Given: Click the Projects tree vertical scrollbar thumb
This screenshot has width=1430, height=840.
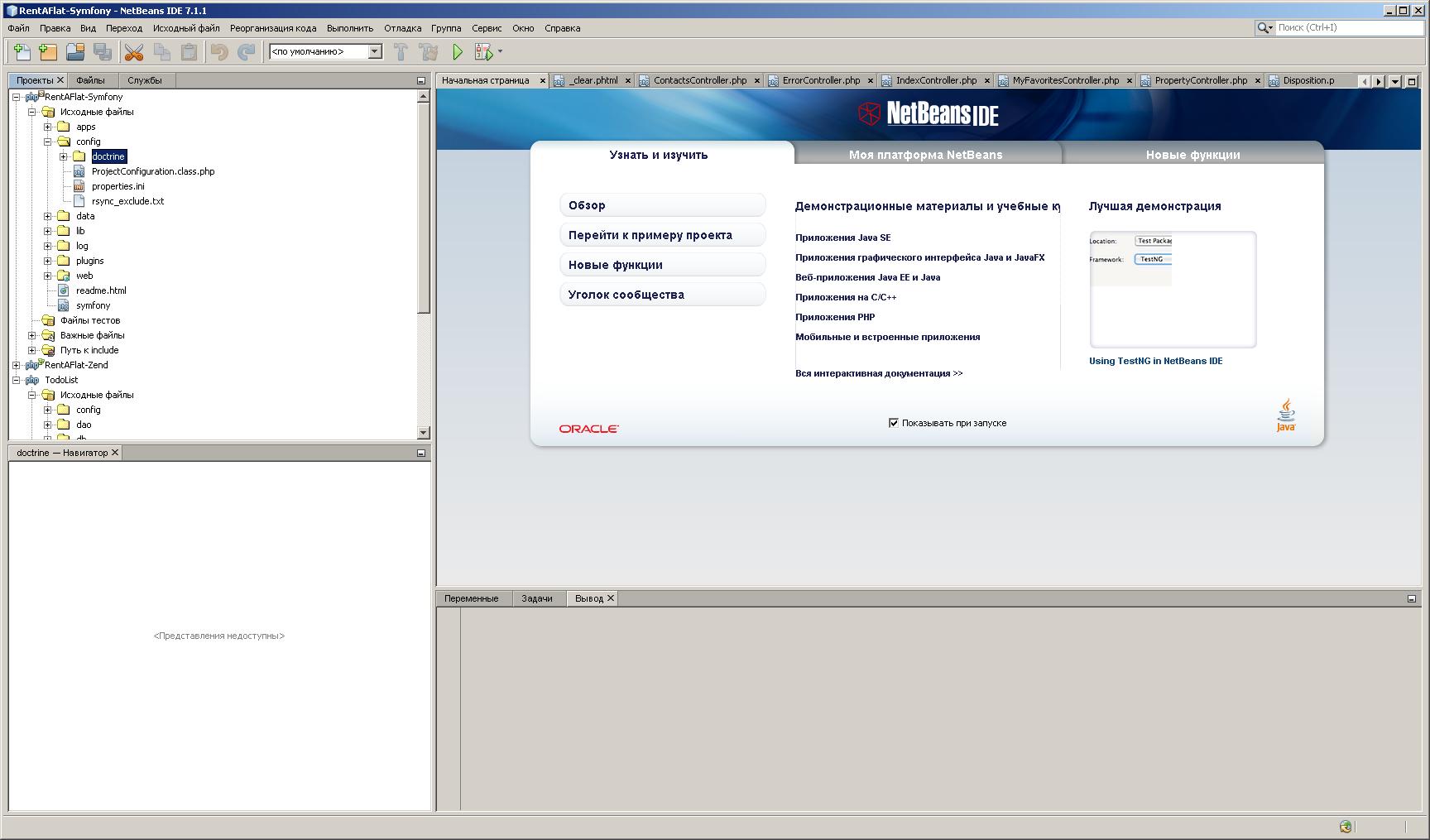Looking at the screenshot, I should point(424,209).
